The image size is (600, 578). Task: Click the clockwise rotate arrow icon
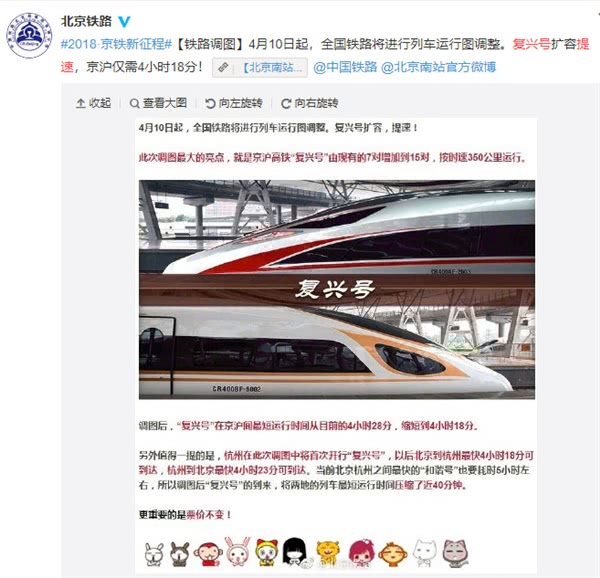click(x=286, y=103)
